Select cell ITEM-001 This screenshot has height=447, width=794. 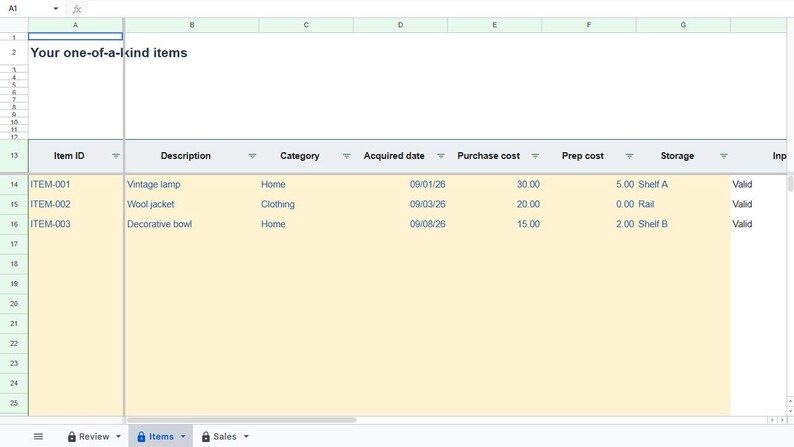(x=75, y=184)
